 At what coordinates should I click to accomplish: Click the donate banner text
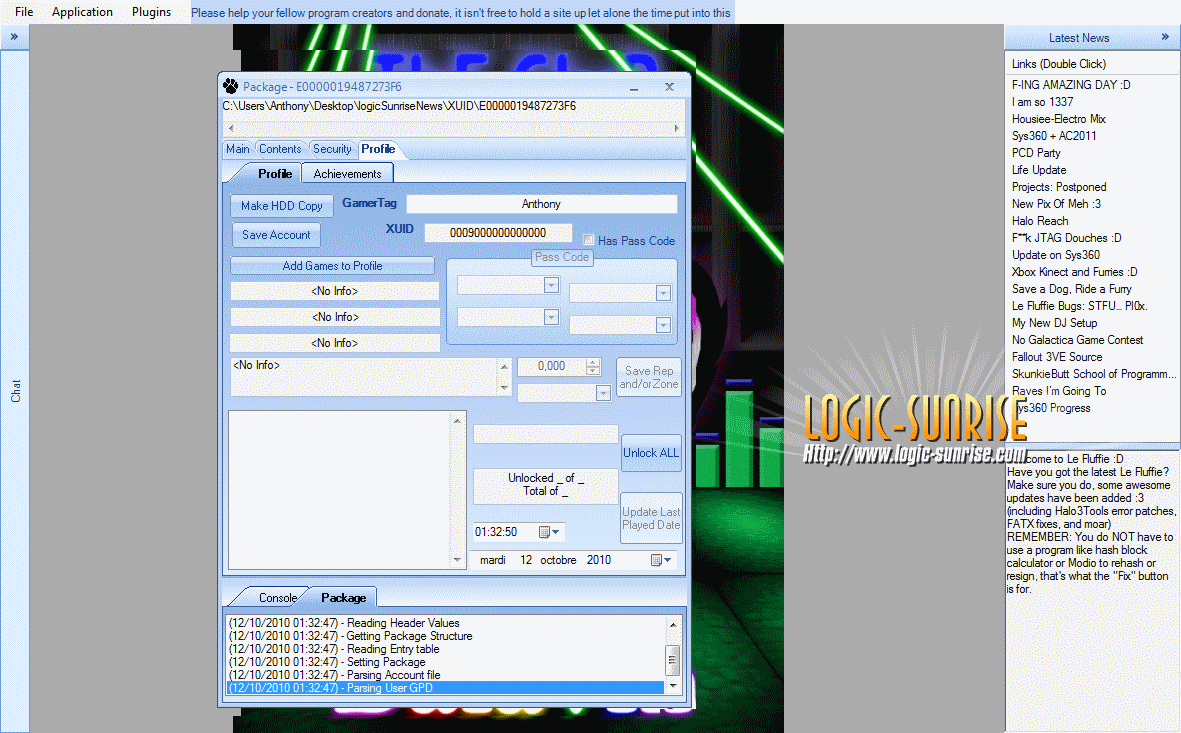point(460,13)
